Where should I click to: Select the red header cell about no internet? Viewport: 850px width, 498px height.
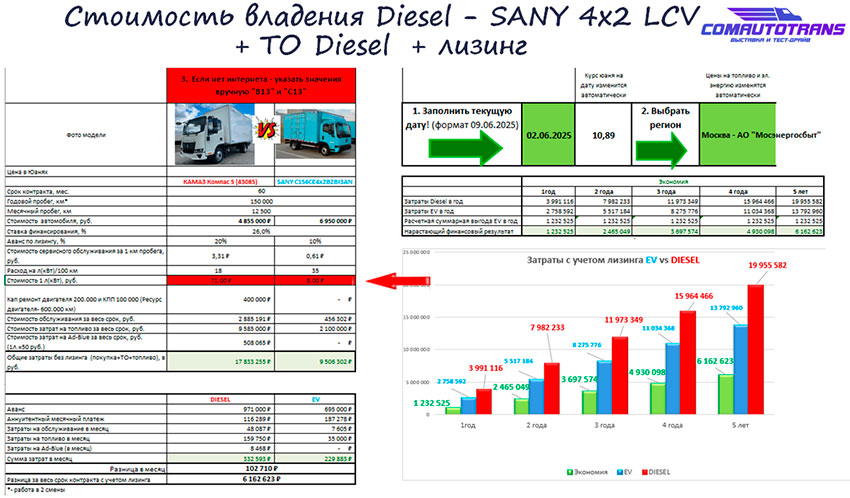click(261, 85)
